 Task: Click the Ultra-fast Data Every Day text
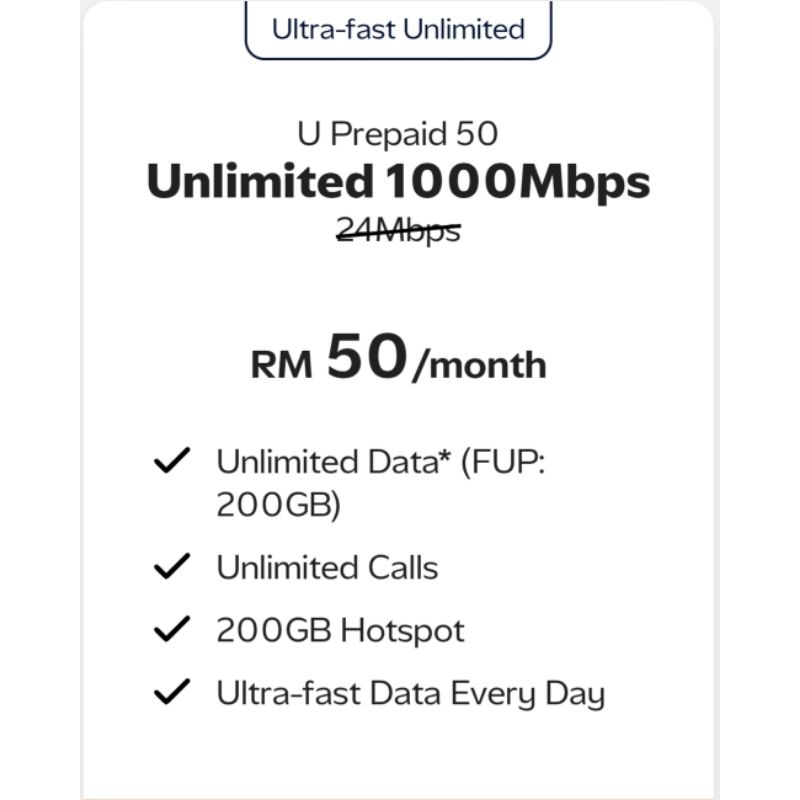tap(410, 693)
